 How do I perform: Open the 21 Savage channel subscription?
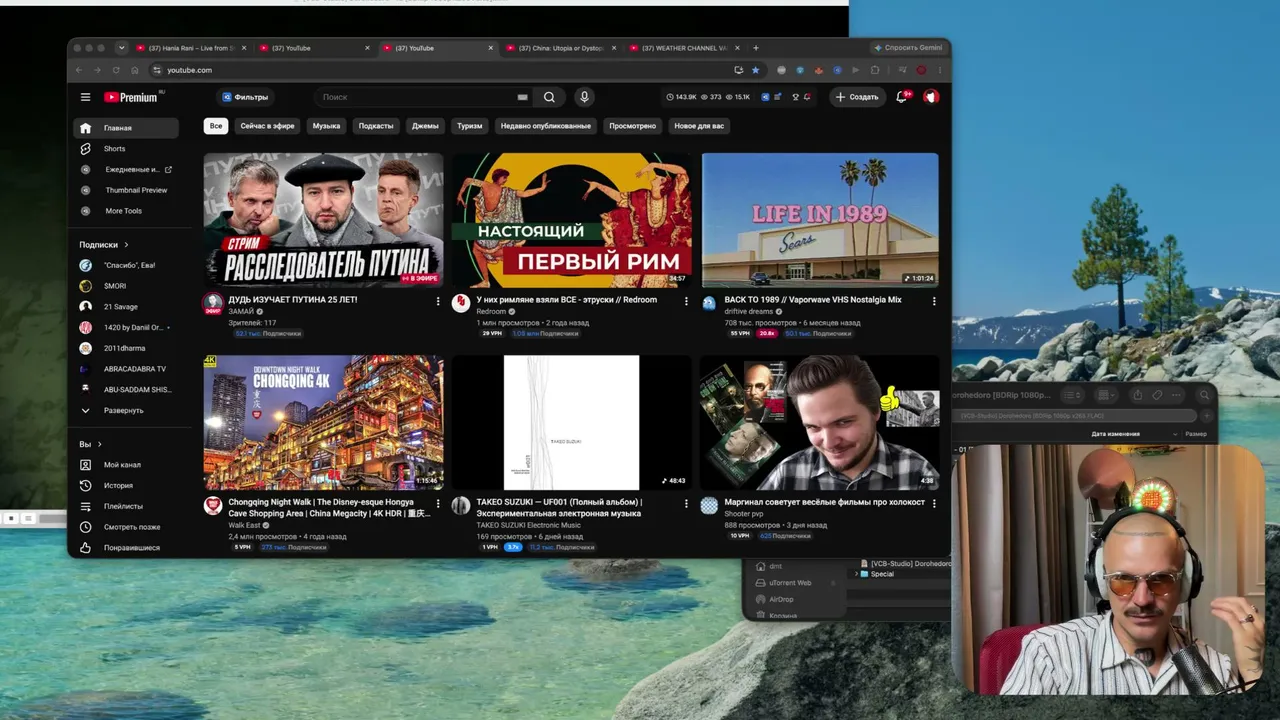pos(126,307)
